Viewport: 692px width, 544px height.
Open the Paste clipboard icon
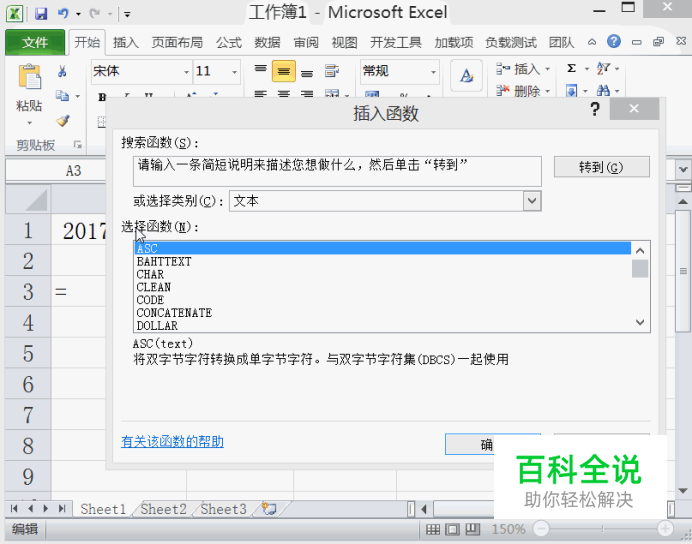pyautogui.click(x=29, y=77)
